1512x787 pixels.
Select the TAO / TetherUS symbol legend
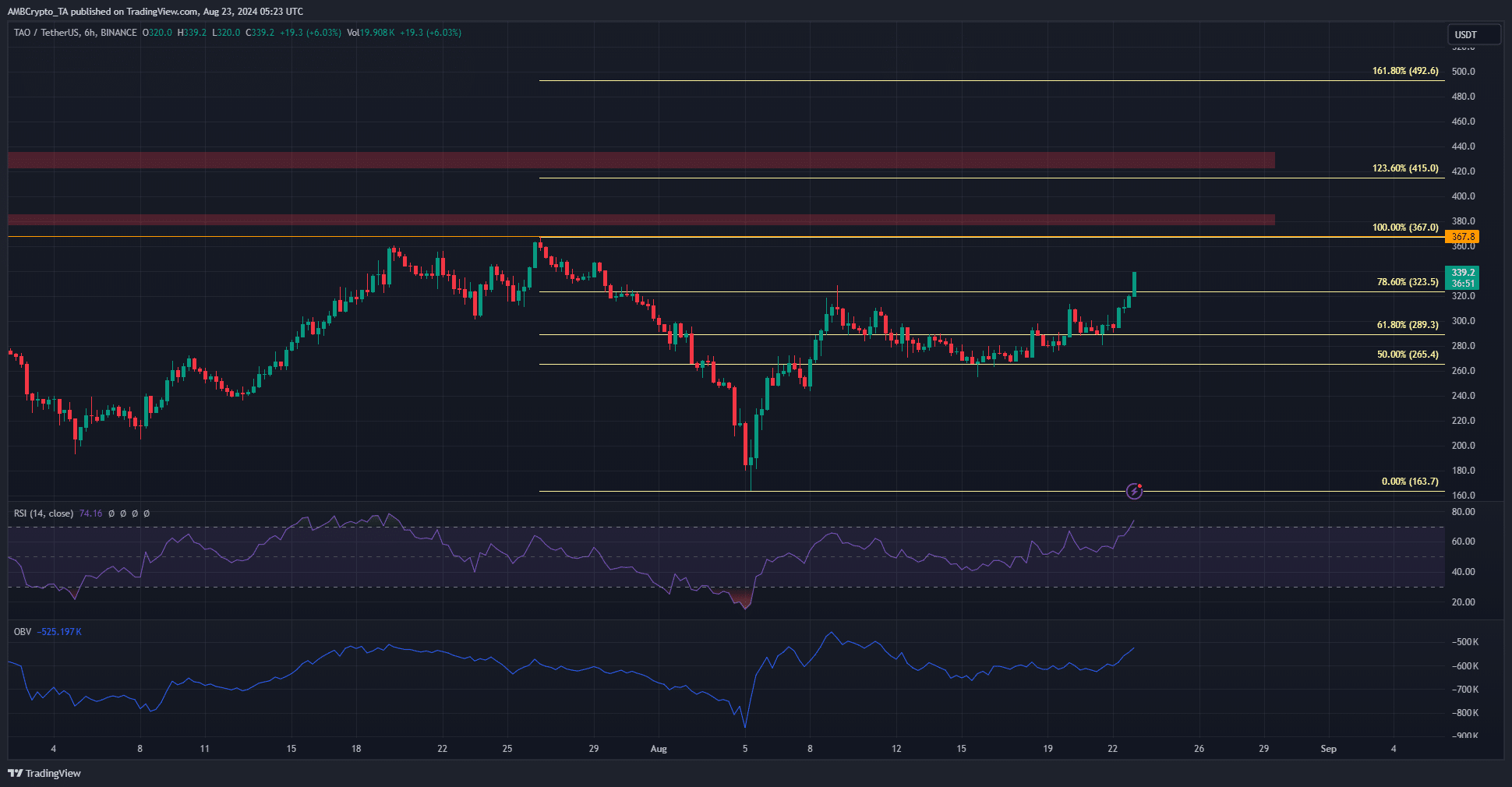(76, 33)
